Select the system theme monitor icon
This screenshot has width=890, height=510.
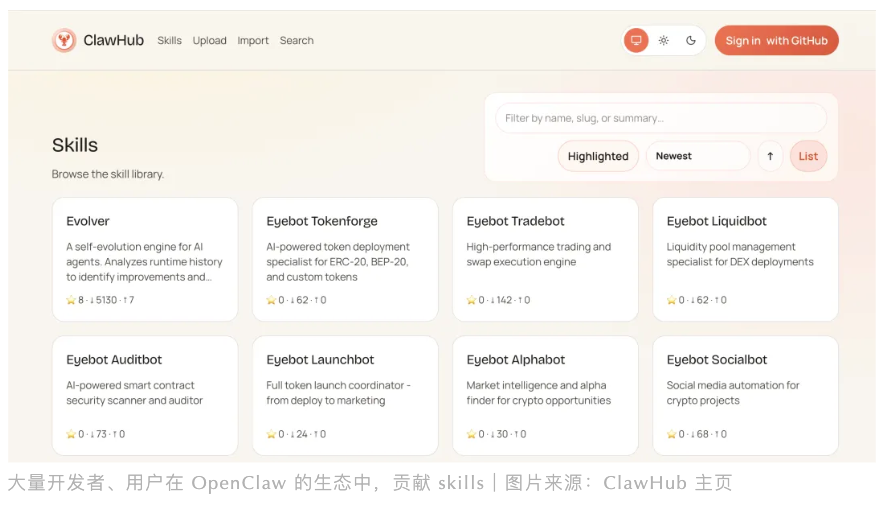(x=636, y=41)
